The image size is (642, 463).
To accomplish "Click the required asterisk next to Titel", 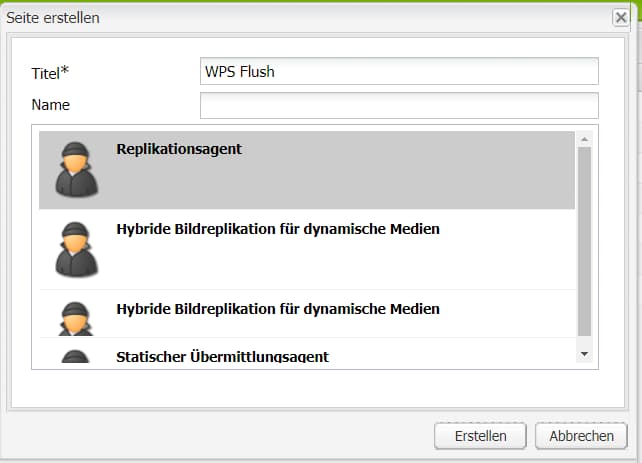I will pyautogui.click(x=66, y=70).
